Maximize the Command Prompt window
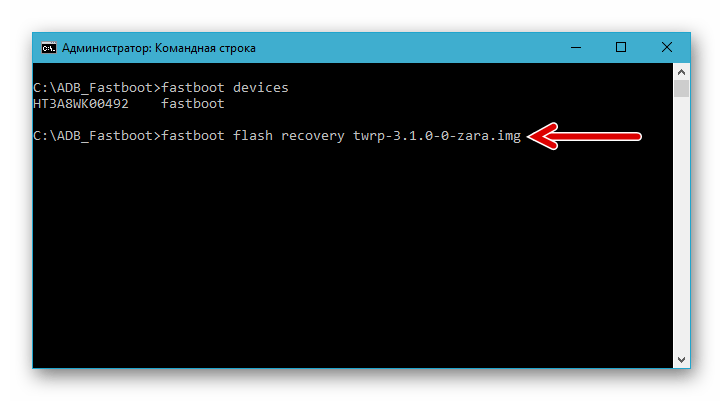Screen dimensions: 723x401 621,47
